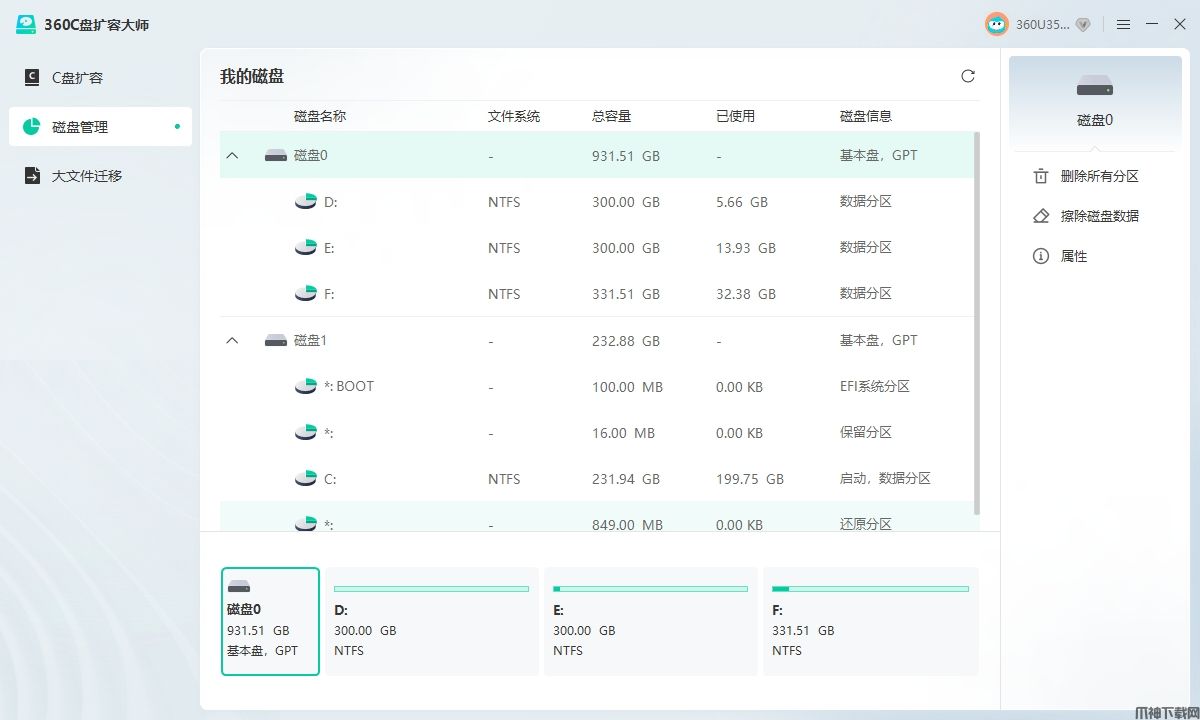This screenshot has height=720, width=1200.
Task: Click the trash icon for 删除所有分区
Action: click(1041, 176)
